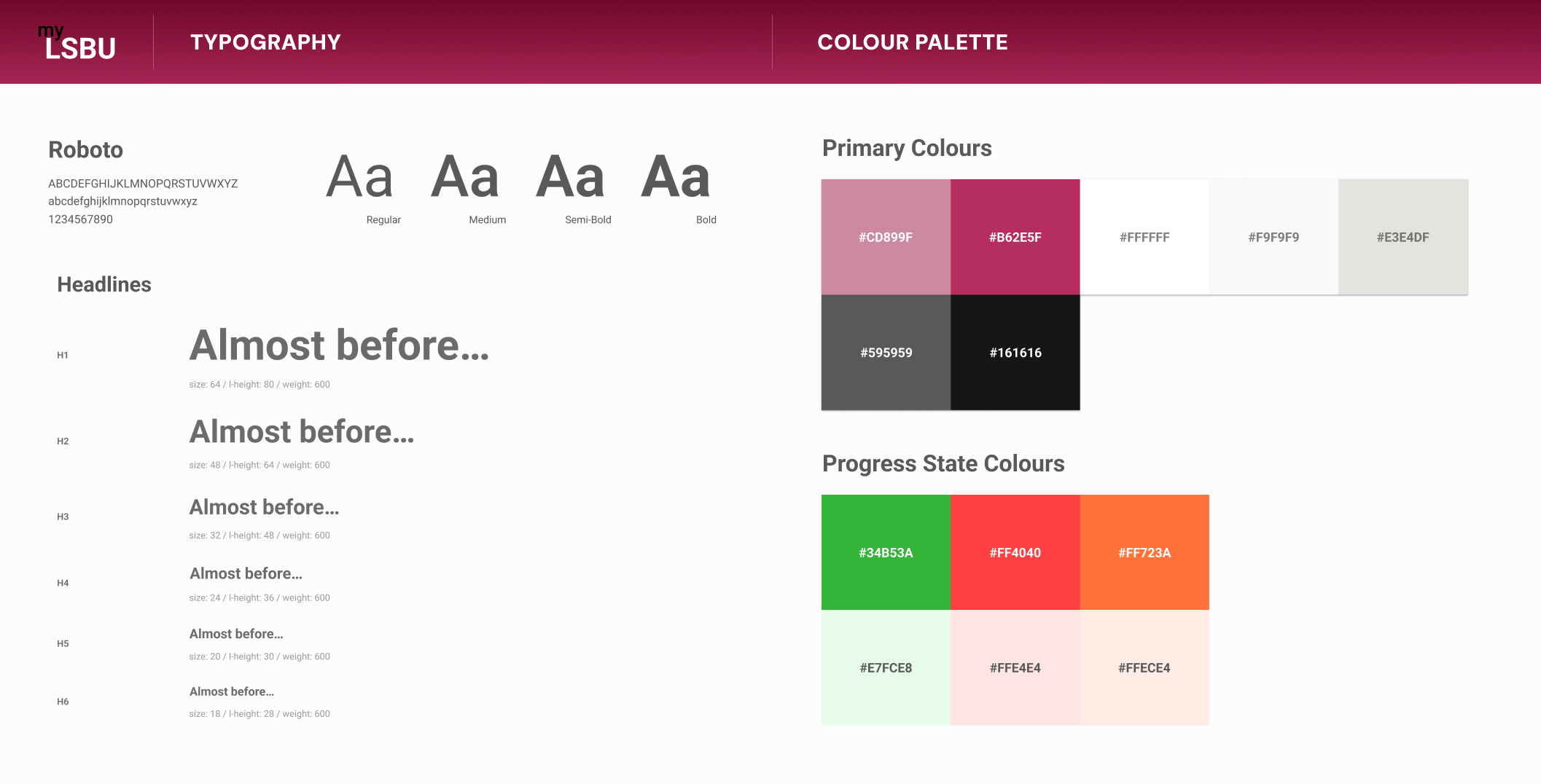Select the #CD899F pink swatch
Viewport: 1541px width, 784px height.
tap(886, 237)
